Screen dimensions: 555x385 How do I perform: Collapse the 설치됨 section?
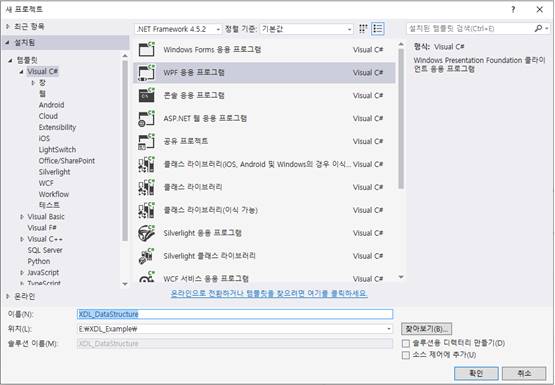pyautogui.click(x=7, y=43)
